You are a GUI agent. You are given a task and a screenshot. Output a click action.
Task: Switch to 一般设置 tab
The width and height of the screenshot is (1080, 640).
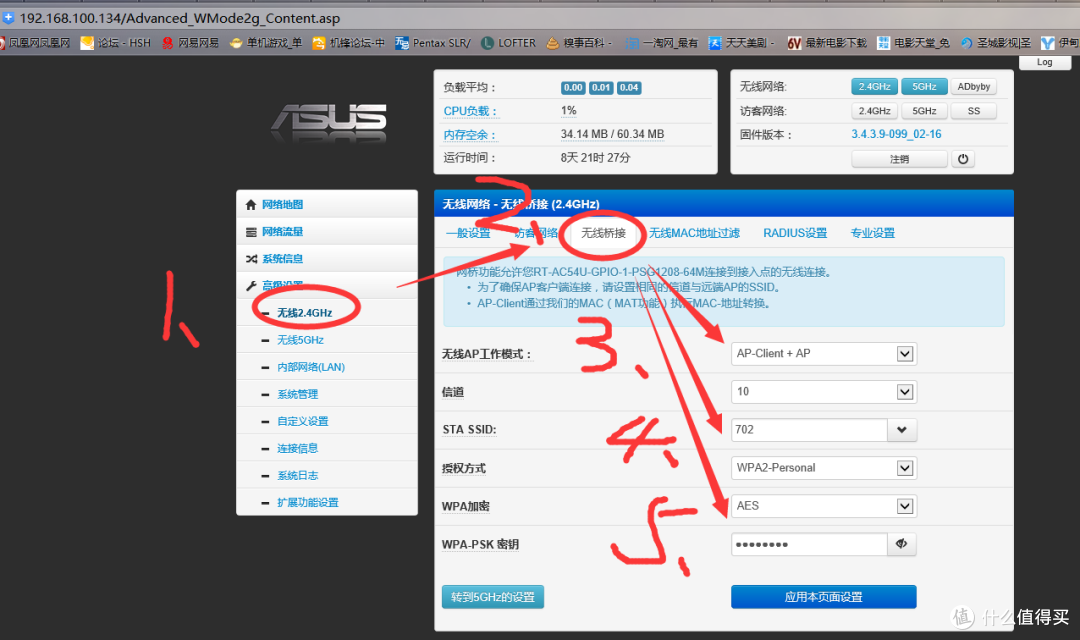click(x=468, y=234)
